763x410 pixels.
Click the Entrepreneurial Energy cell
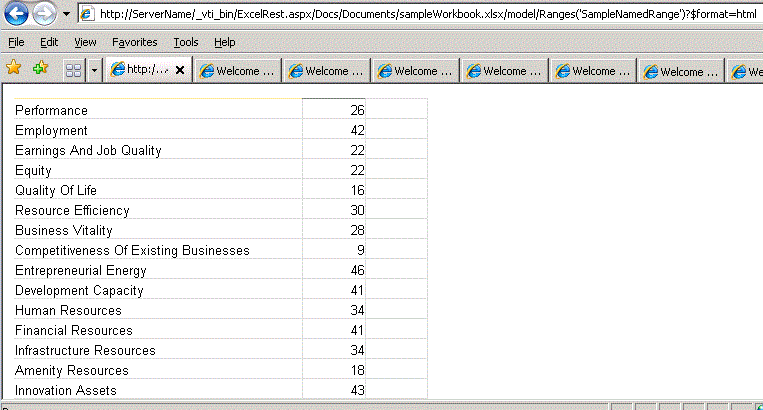[158, 269]
